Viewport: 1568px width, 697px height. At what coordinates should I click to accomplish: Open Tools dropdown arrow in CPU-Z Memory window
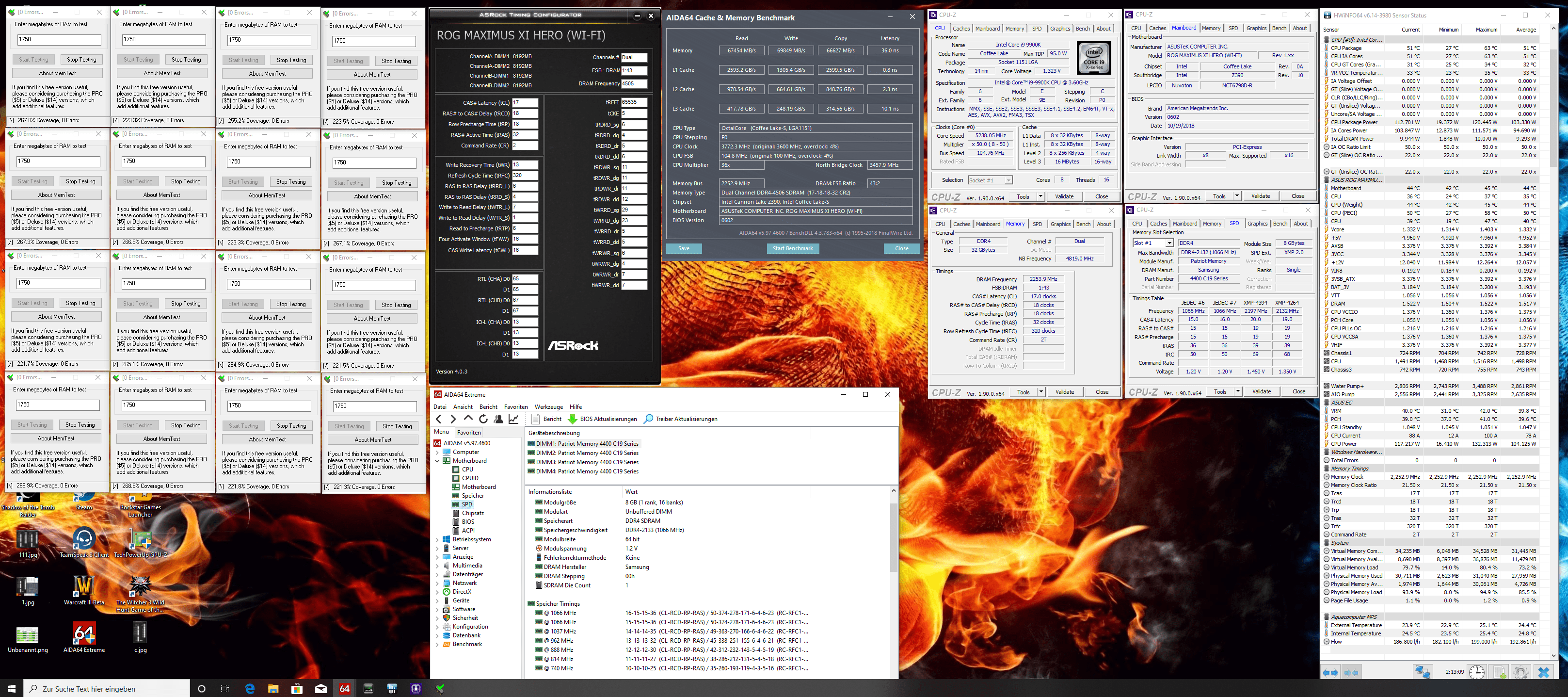[1041, 392]
